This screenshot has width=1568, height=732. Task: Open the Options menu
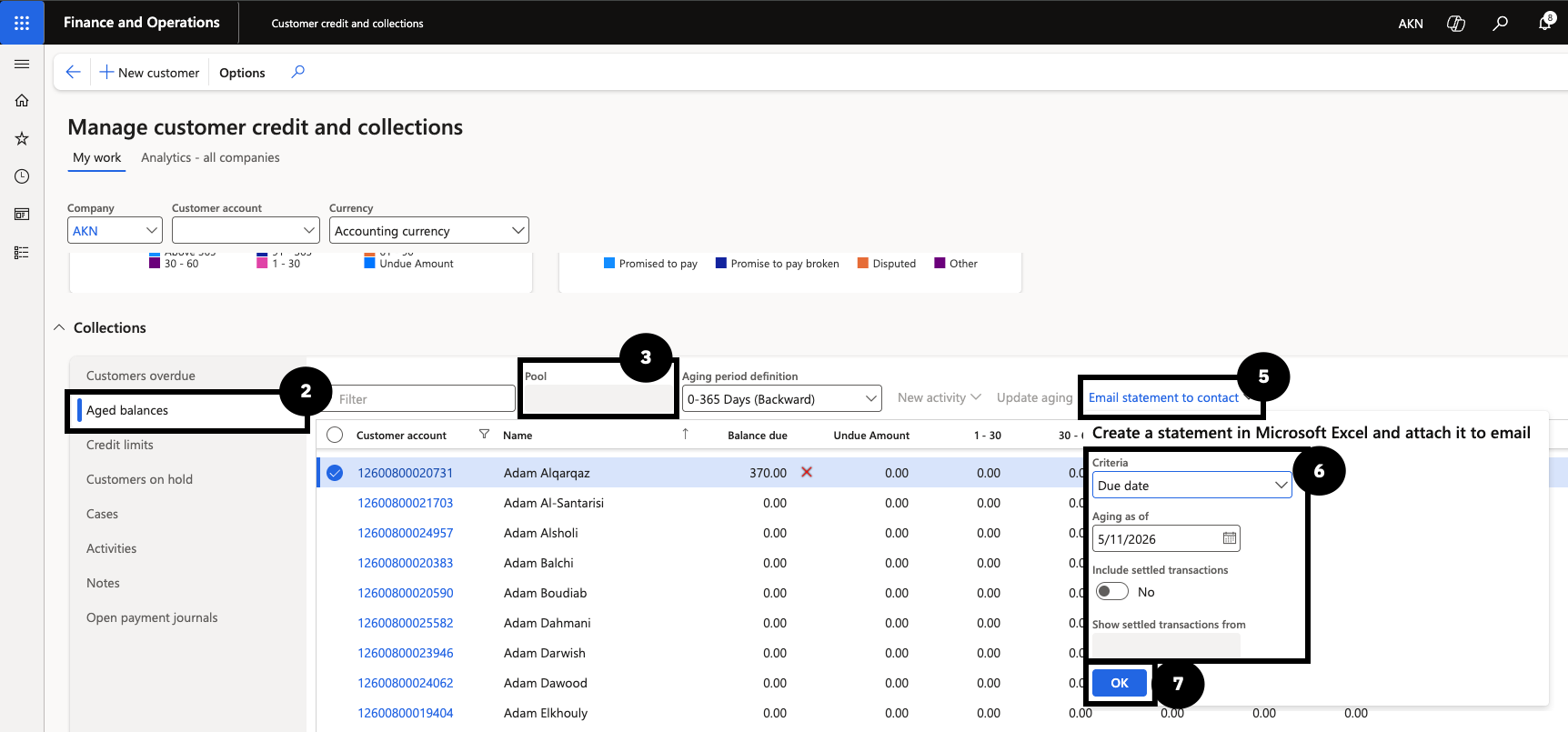(x=242, y=73)
